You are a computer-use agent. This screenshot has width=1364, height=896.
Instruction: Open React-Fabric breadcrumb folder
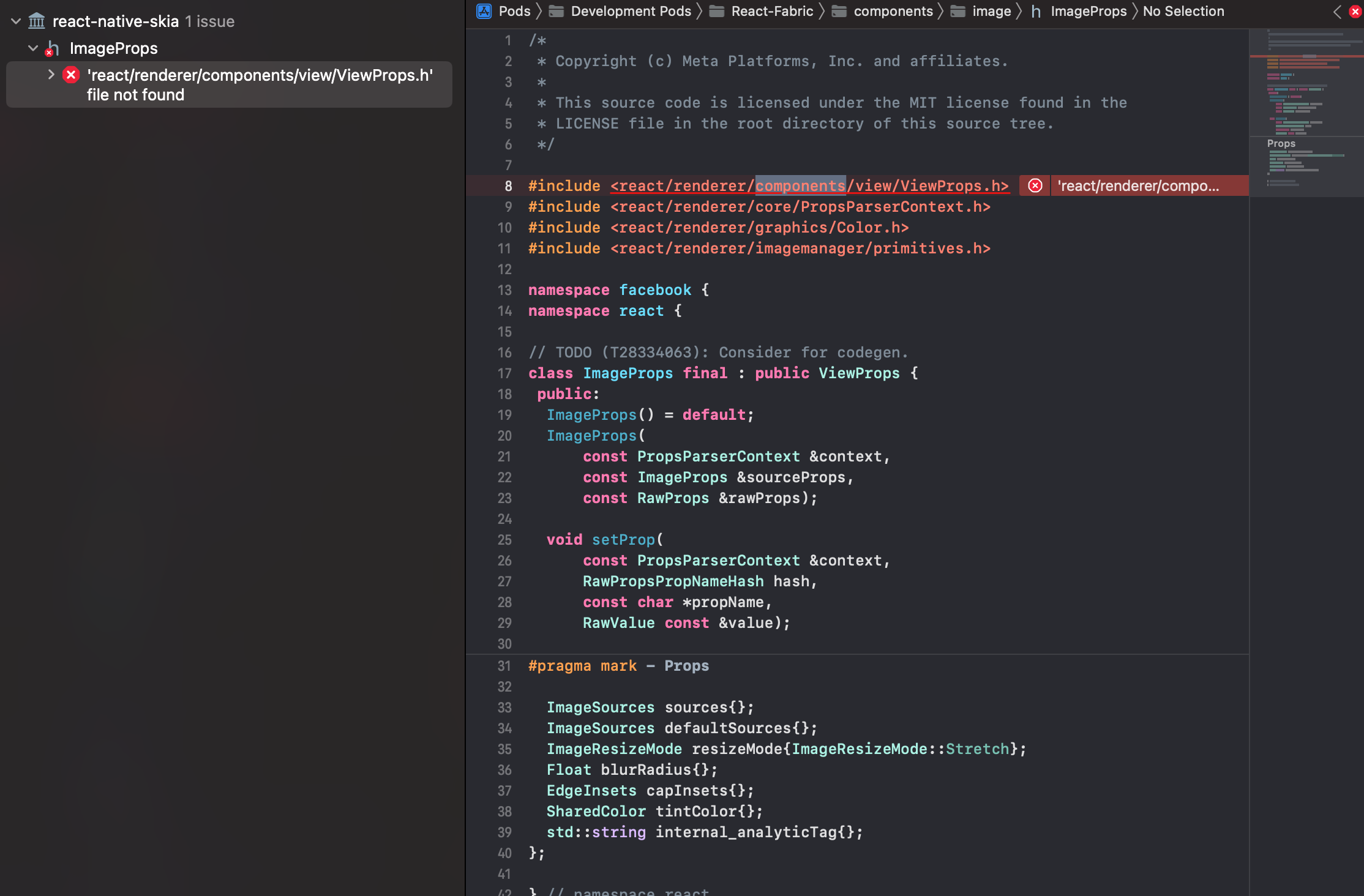[772, 11]
